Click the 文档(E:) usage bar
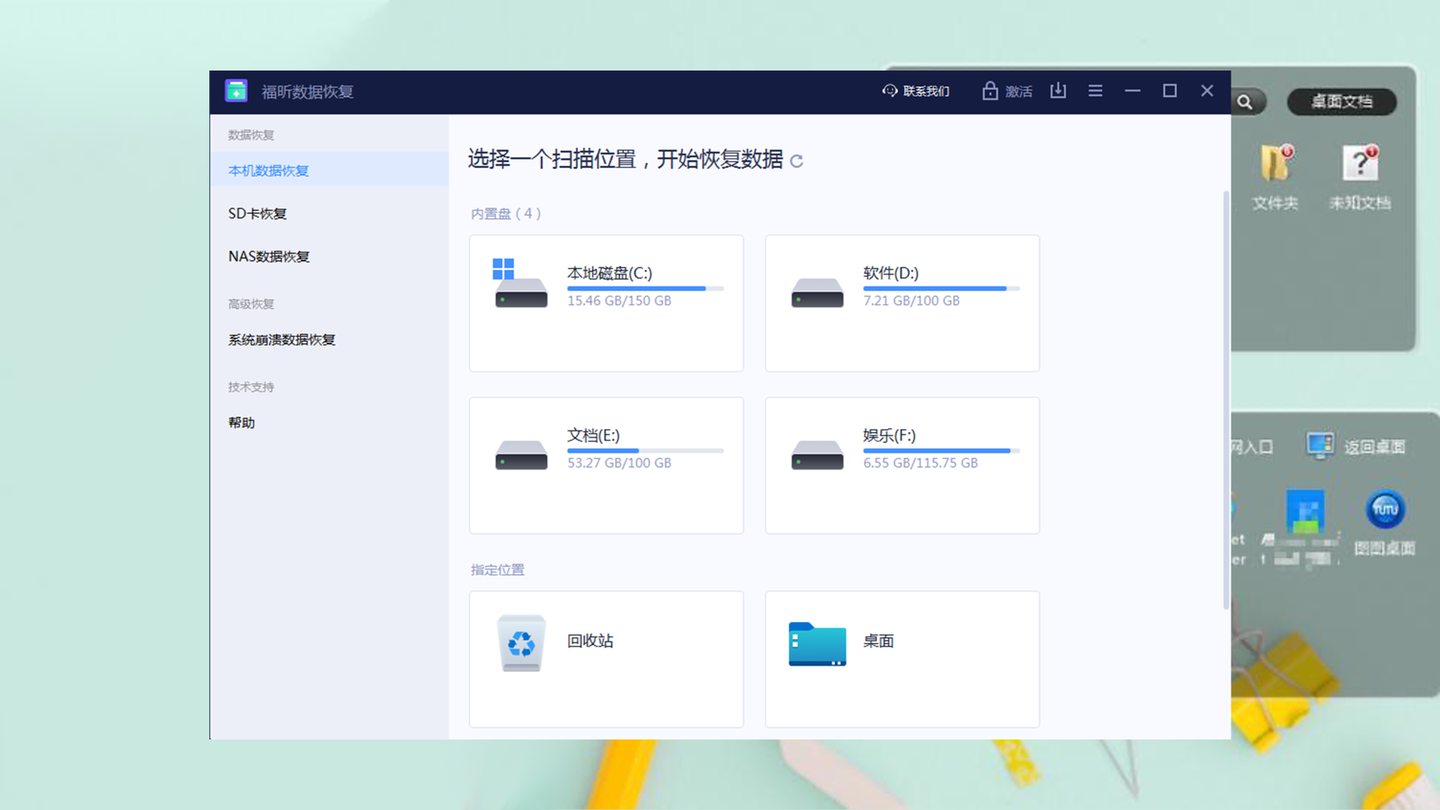Screen dimensions: 1440x810 point(645,451)
